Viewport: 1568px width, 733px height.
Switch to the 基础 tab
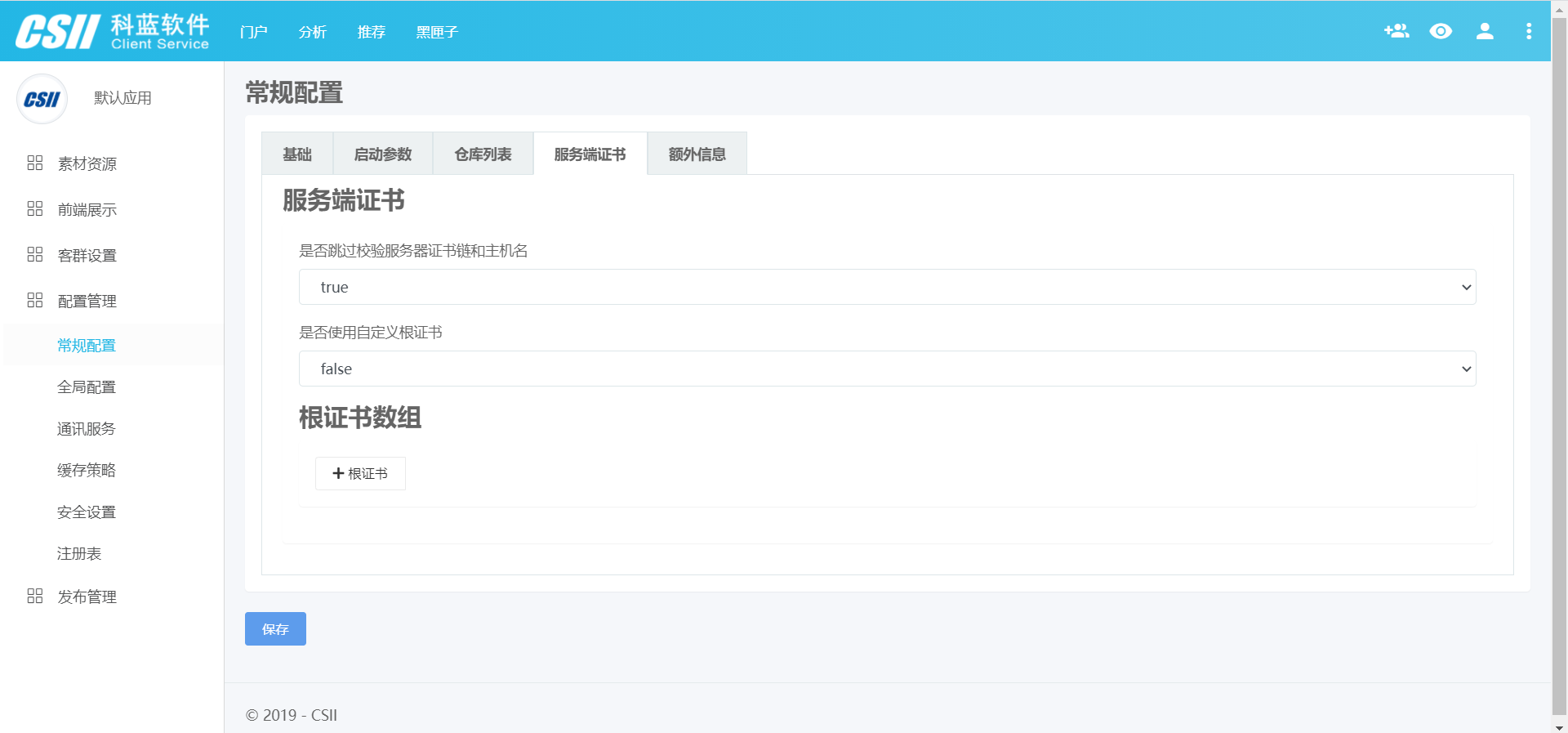[x=297, y=154]
